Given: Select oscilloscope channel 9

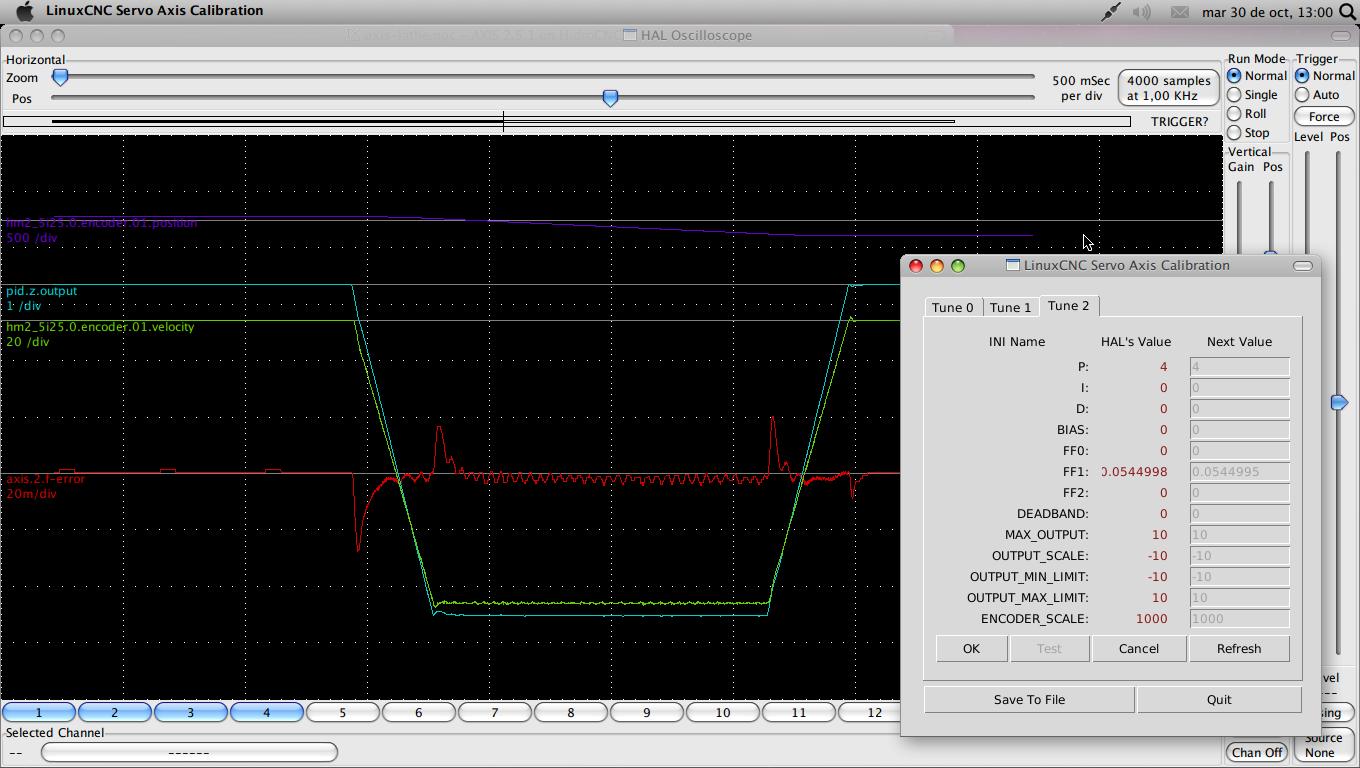Looking at the screenshot, I should 647,713.
